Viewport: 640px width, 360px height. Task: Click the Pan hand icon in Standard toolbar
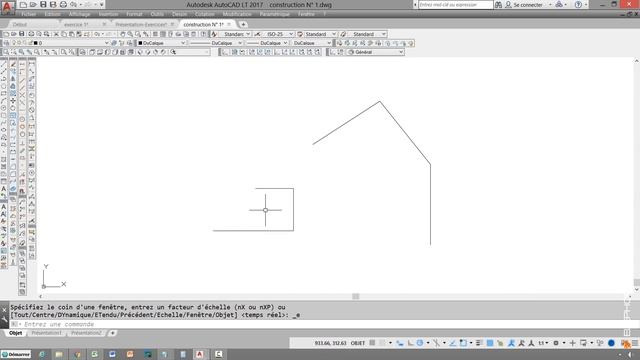pos(122,34)
